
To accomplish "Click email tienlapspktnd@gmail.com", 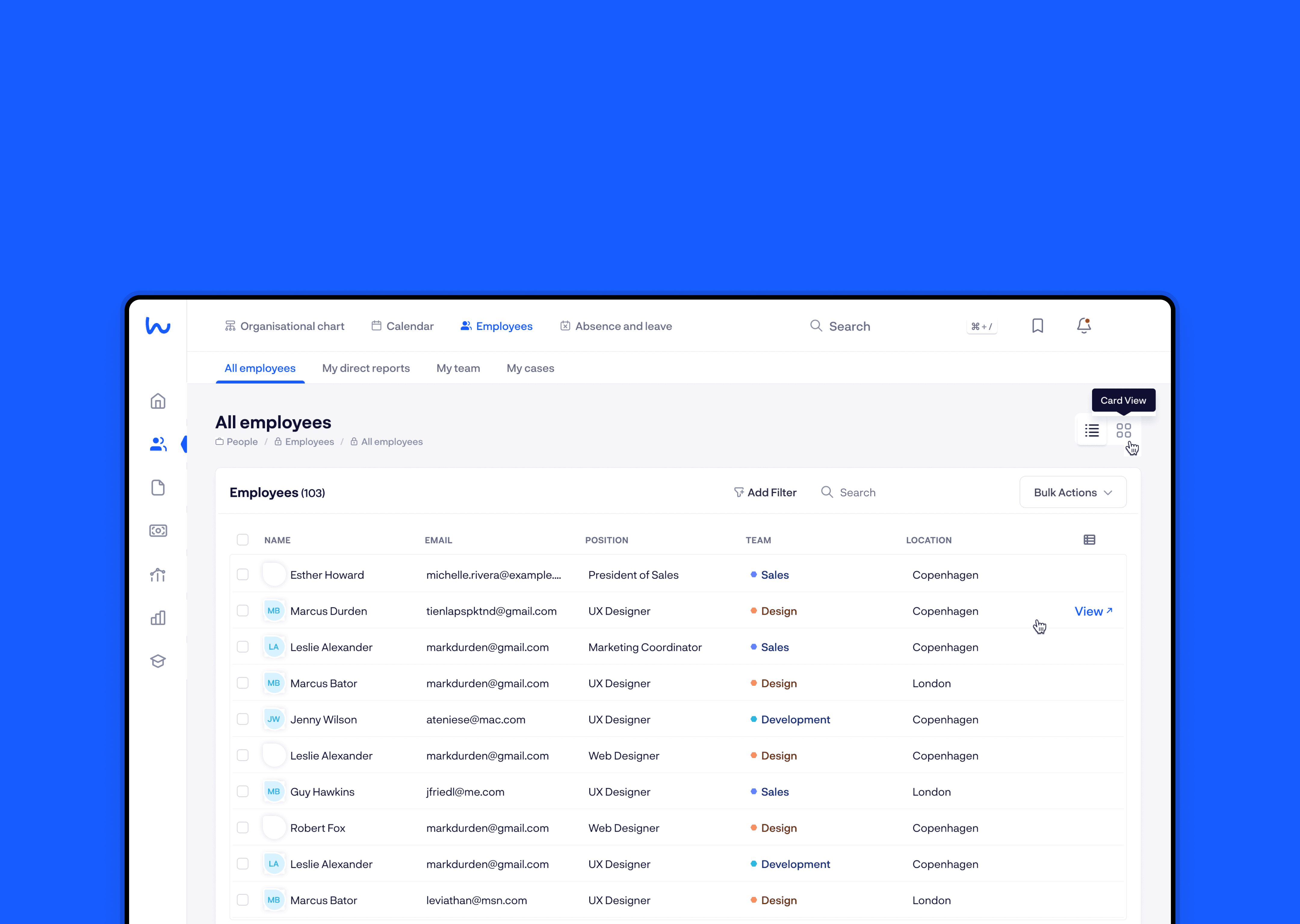I will coord(491,611).
